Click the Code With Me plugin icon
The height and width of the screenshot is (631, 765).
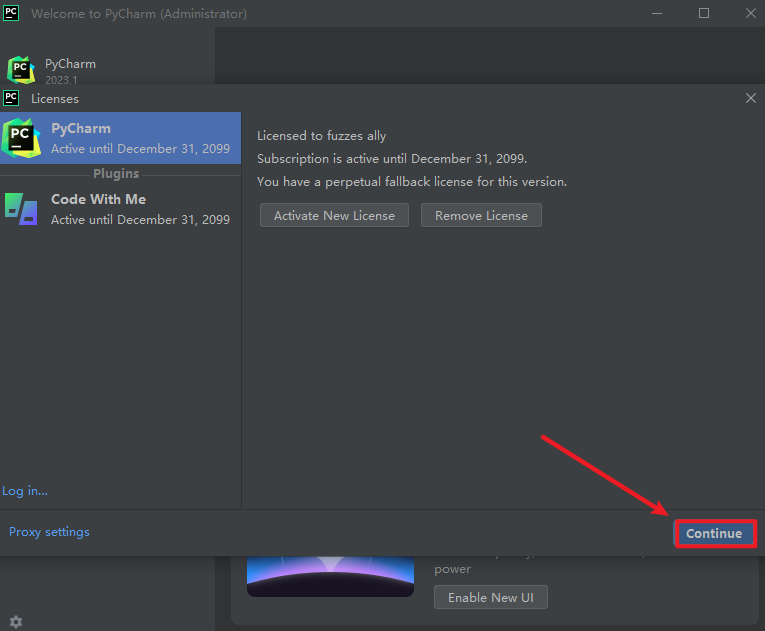21,209
